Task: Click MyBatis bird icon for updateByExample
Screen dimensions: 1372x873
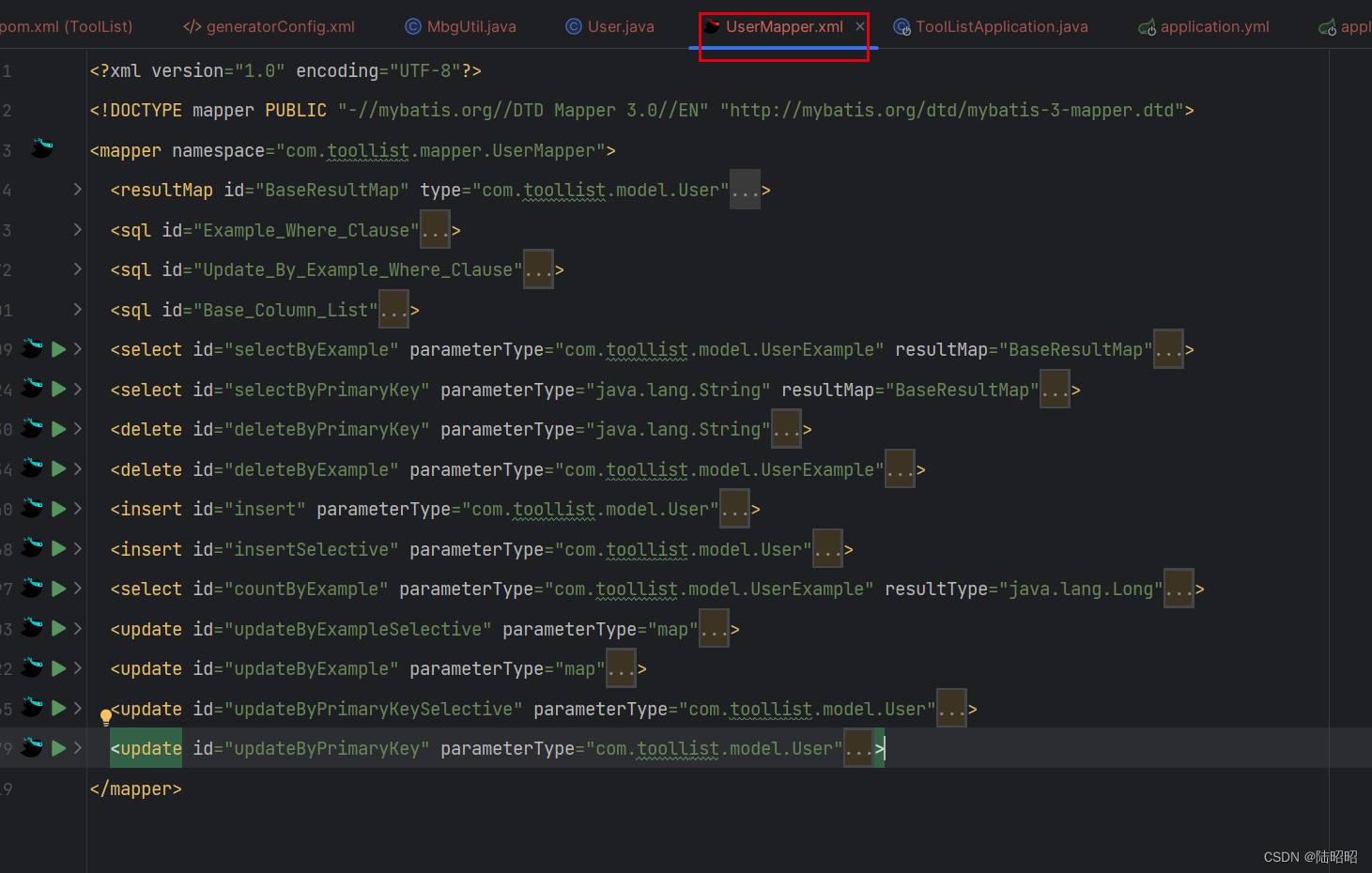Action: pos(33,667)
